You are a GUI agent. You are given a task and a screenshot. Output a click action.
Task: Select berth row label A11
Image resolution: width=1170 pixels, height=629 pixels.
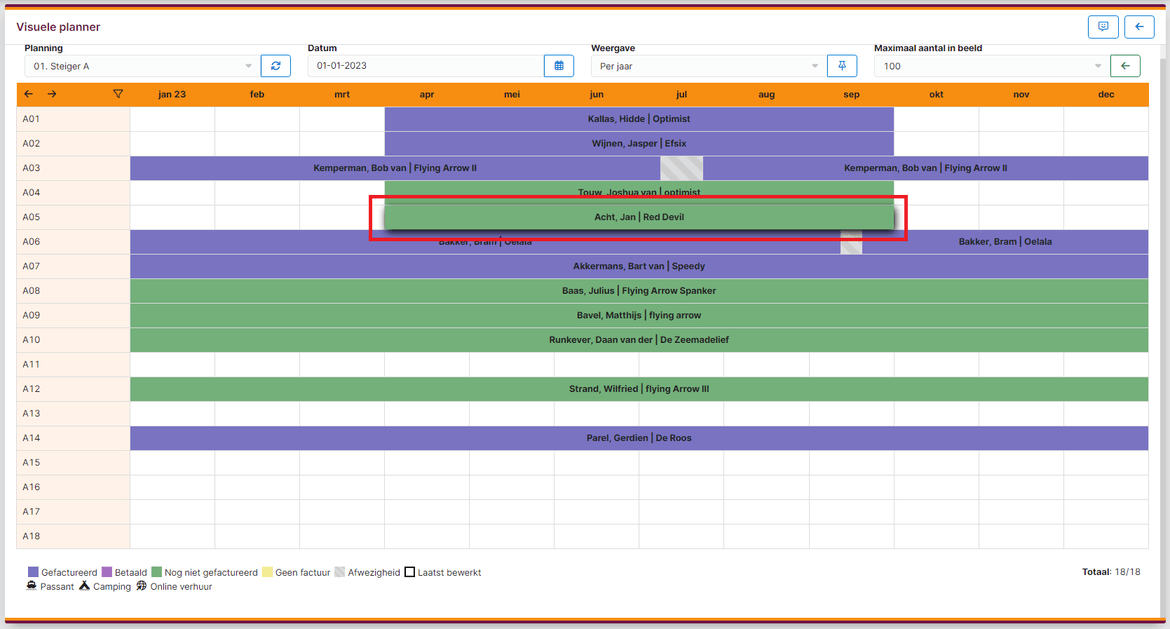[73, 364]
